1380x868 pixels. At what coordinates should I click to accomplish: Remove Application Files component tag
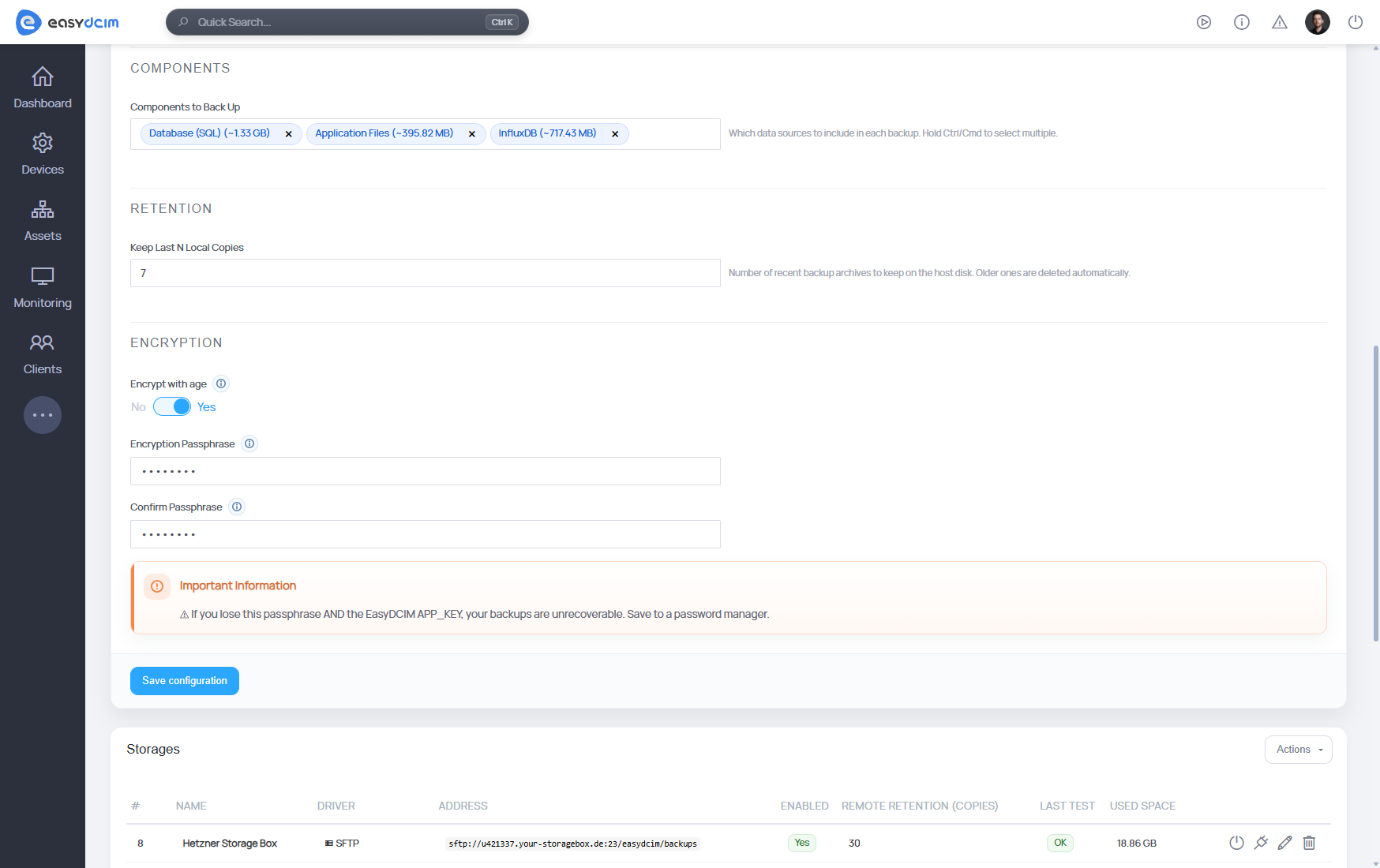[x=472, y=134]
